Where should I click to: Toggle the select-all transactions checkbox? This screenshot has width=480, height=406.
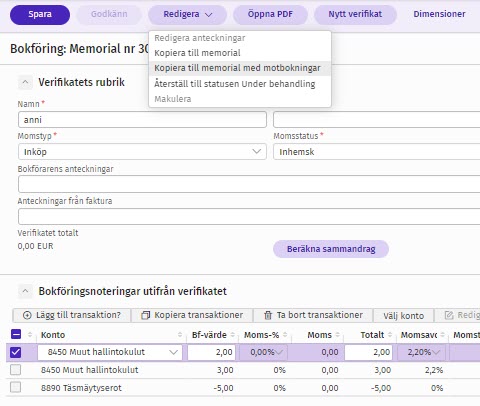pyautogui.click(x=16, y=334)
